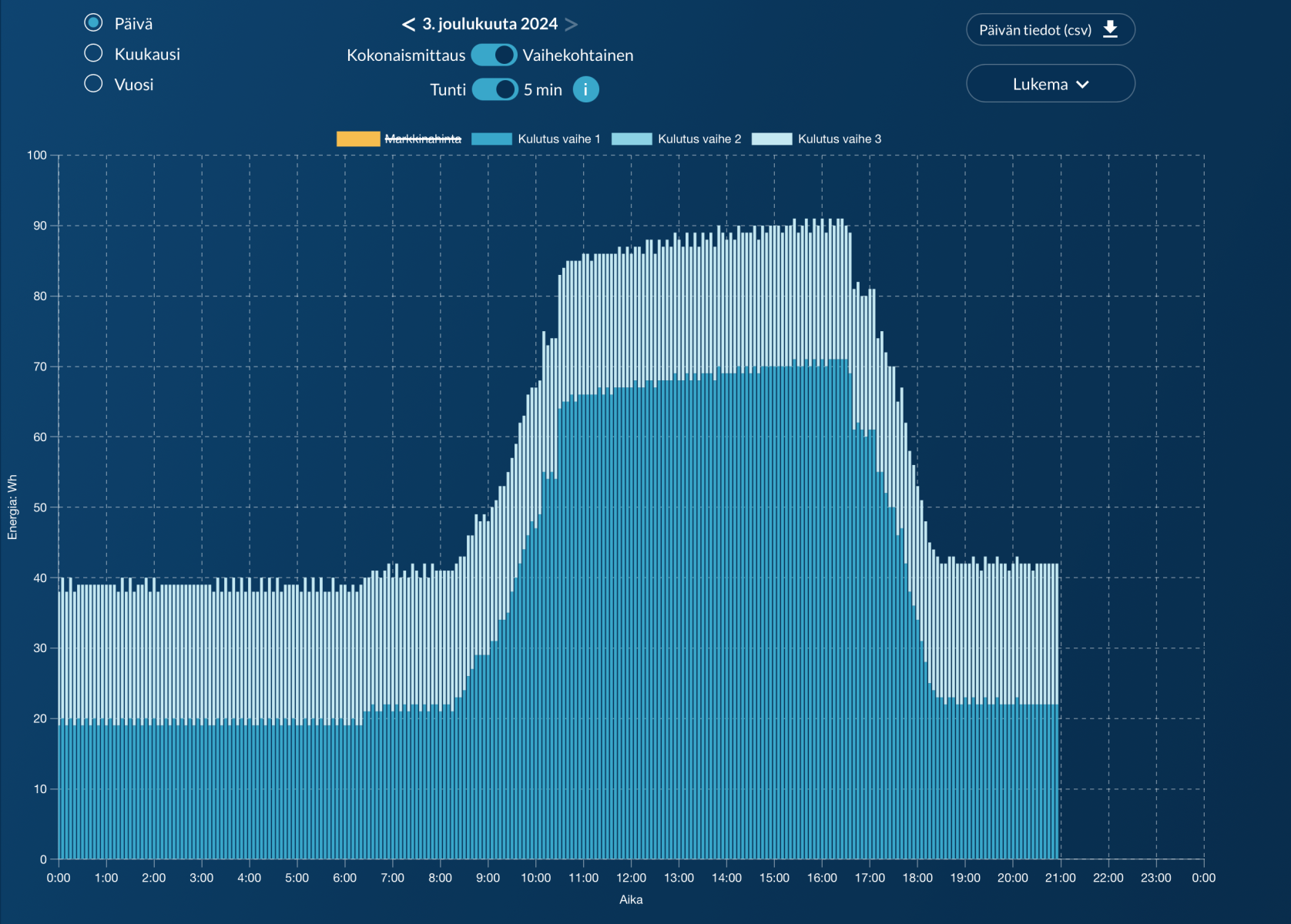Toggle the Tunti / 5 min switch
This screenshot has height=924, width=1291.
click(x=495, y=89)
